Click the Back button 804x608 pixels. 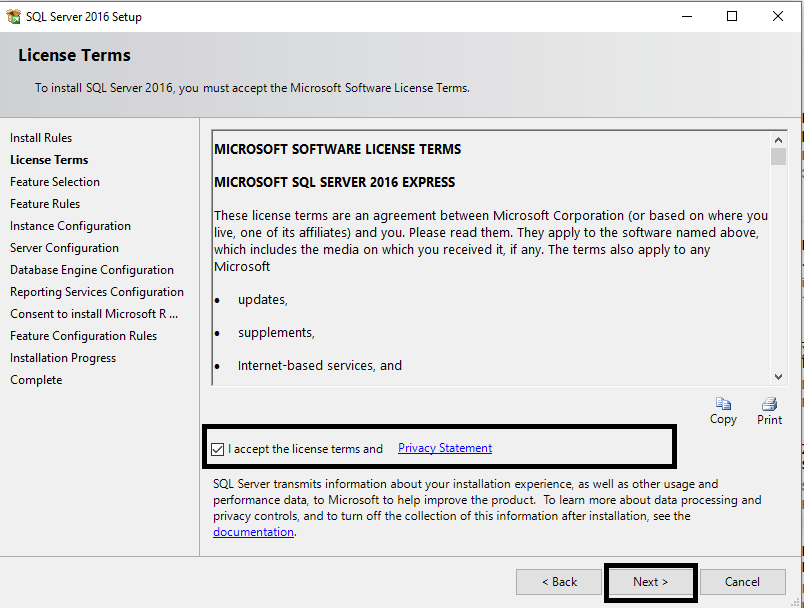558,581
